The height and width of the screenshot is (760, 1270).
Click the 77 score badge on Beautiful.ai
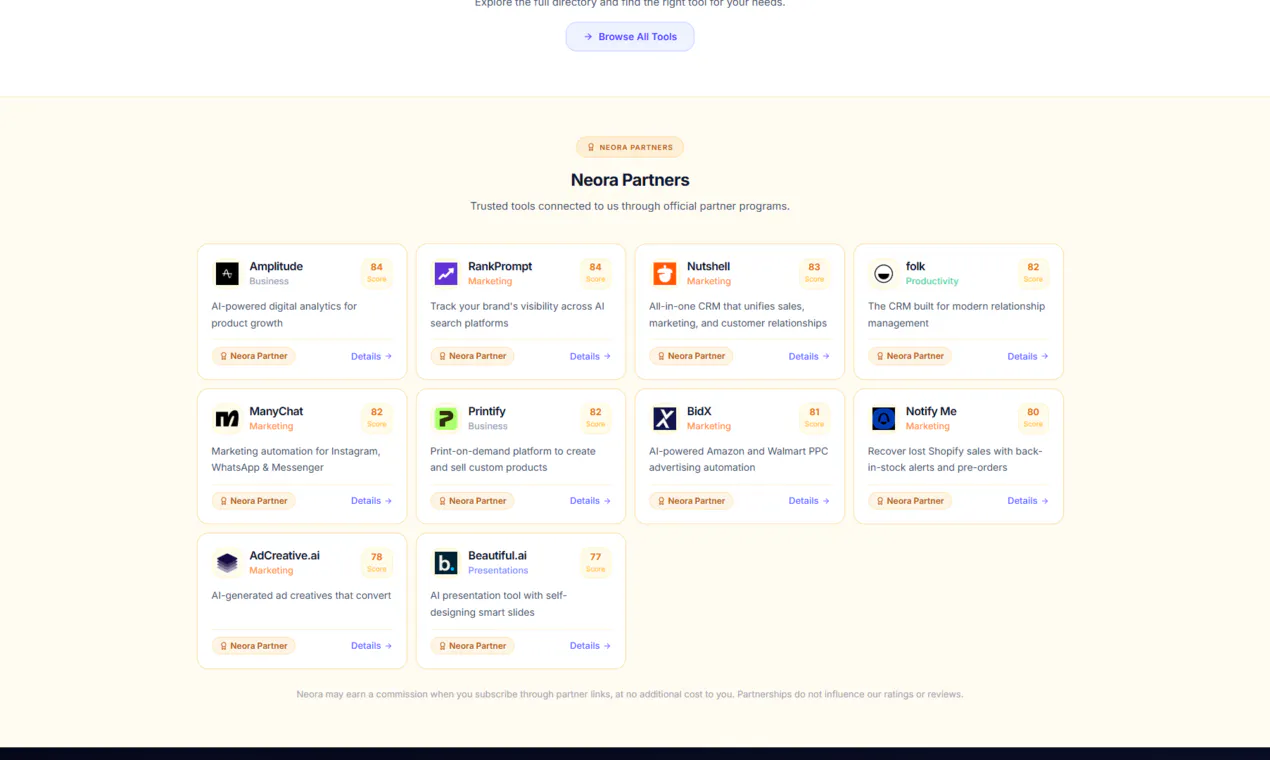click(x=596, y=562)
